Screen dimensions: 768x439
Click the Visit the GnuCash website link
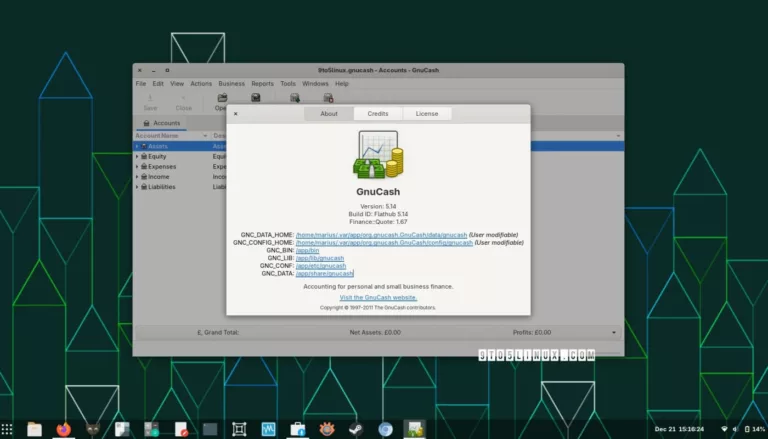point(378,297)
